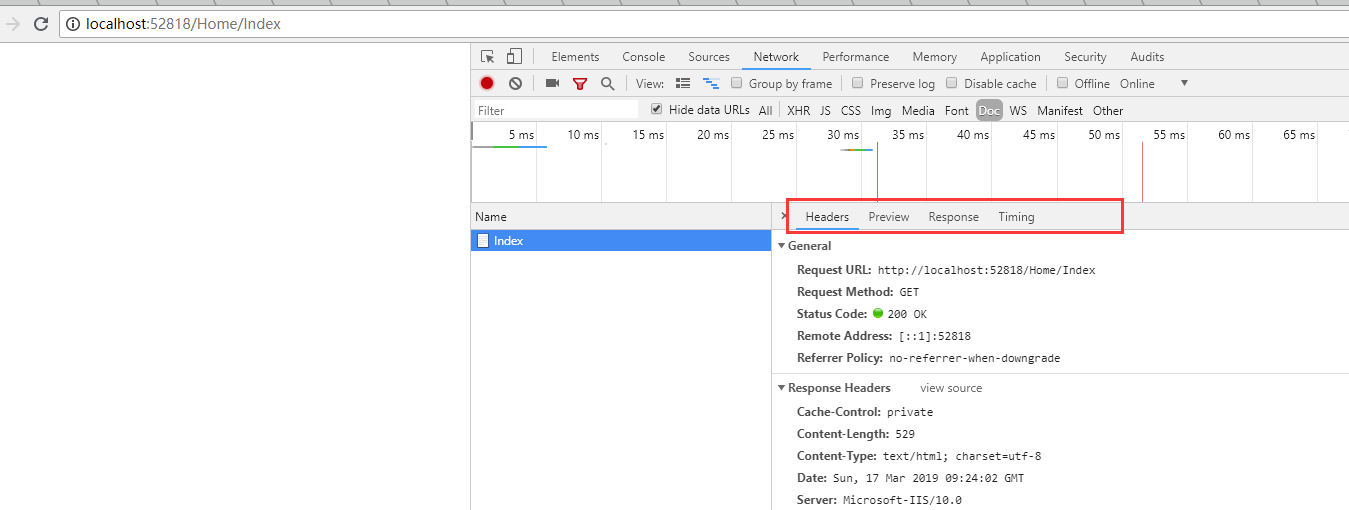Click the inspect element picker icon
The height and width of the screenshot is (510, 1349).
coord(488,57)
